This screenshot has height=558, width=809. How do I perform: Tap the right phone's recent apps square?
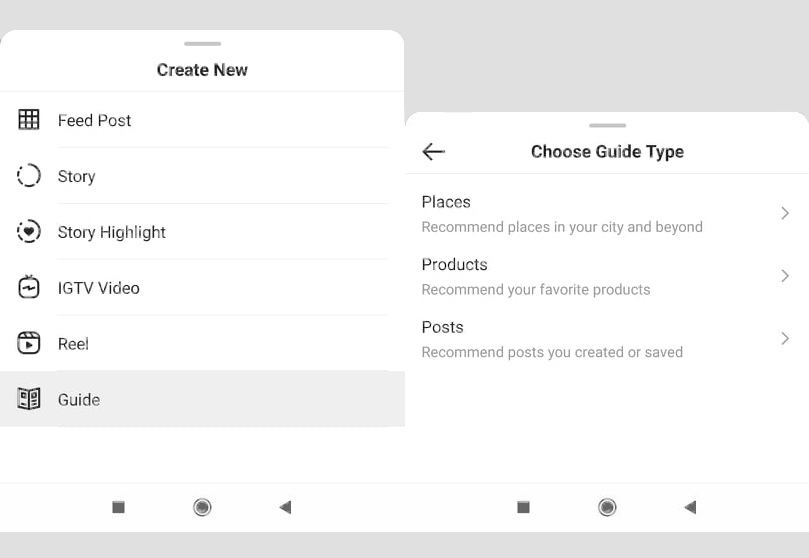click(523, 507)
